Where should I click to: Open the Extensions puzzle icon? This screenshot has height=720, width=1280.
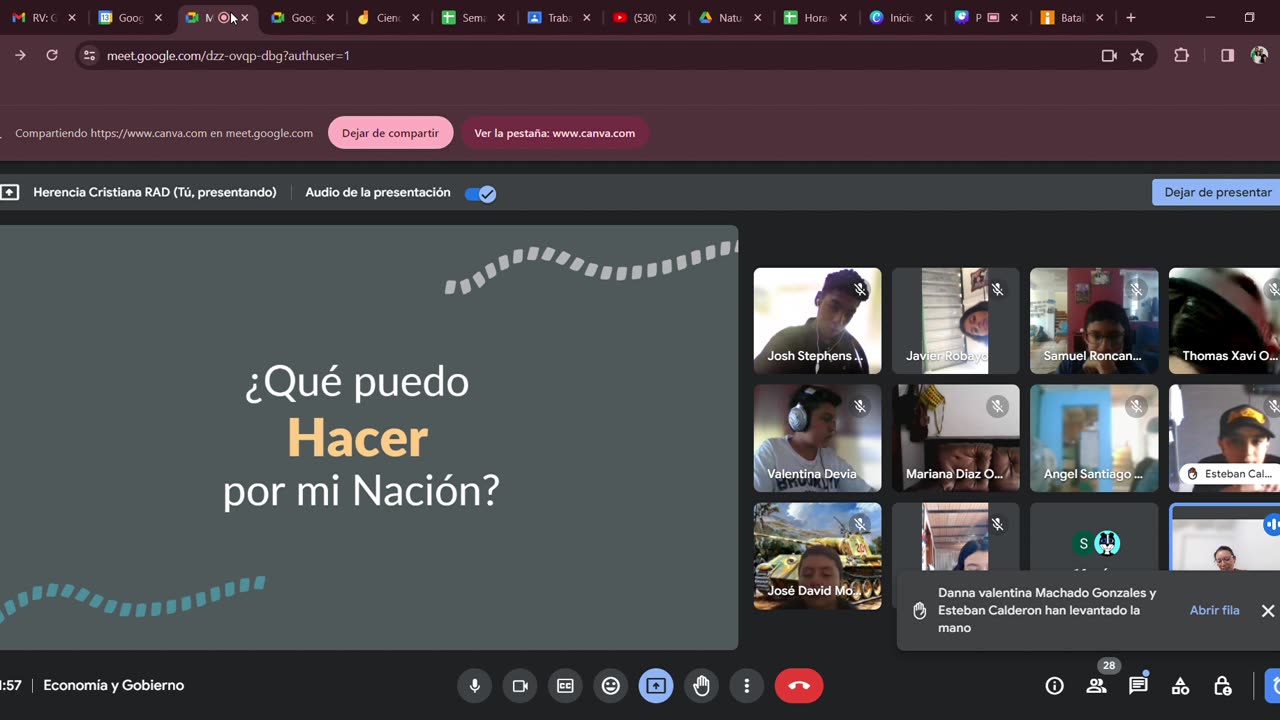tap(1181, 56)
